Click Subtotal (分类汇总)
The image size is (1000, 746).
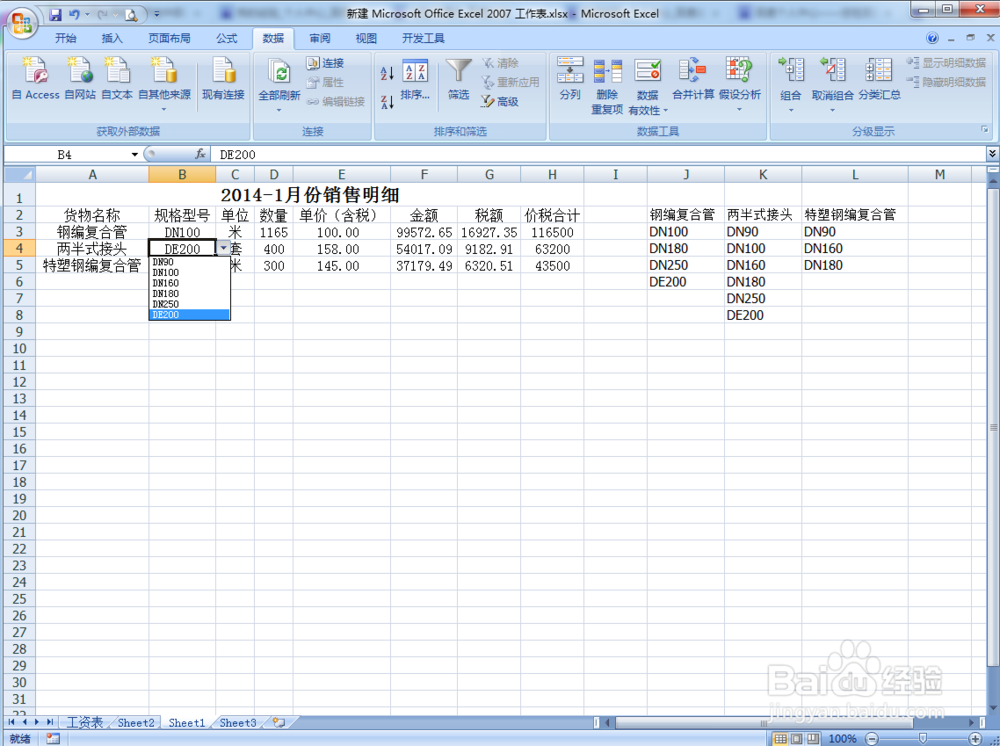pos(879,78)
